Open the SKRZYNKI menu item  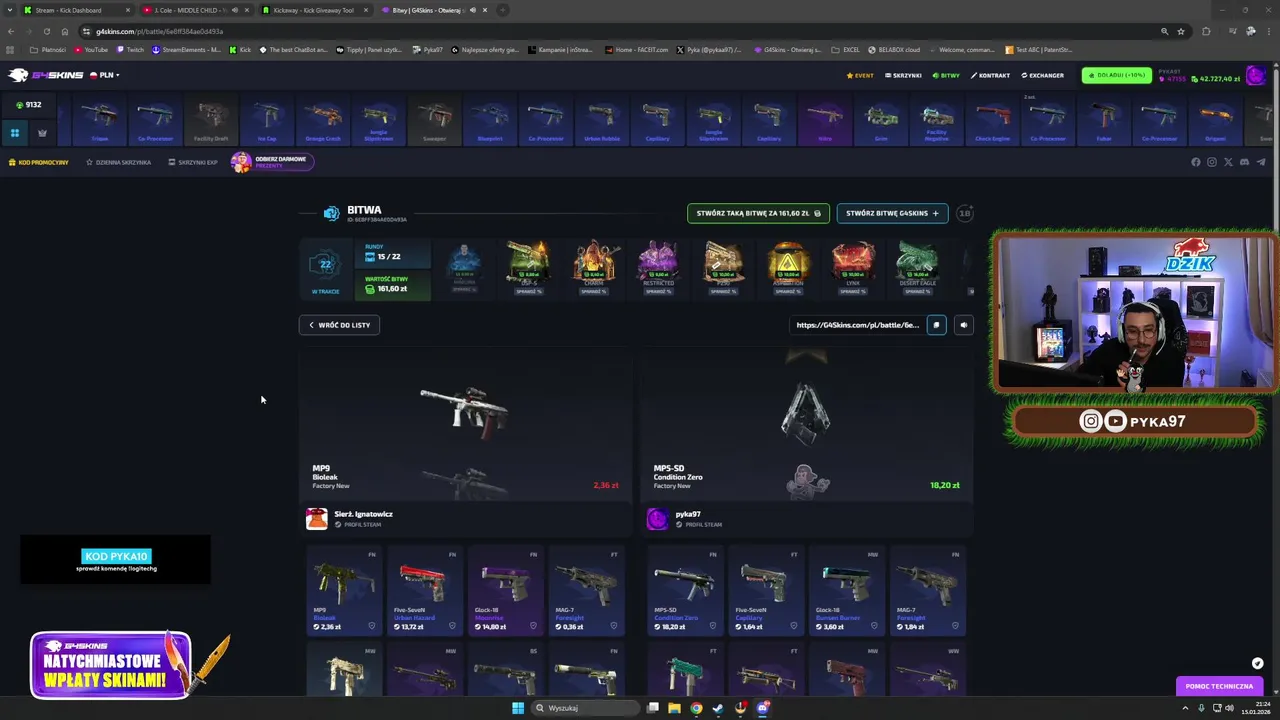[x=903, y=75]
